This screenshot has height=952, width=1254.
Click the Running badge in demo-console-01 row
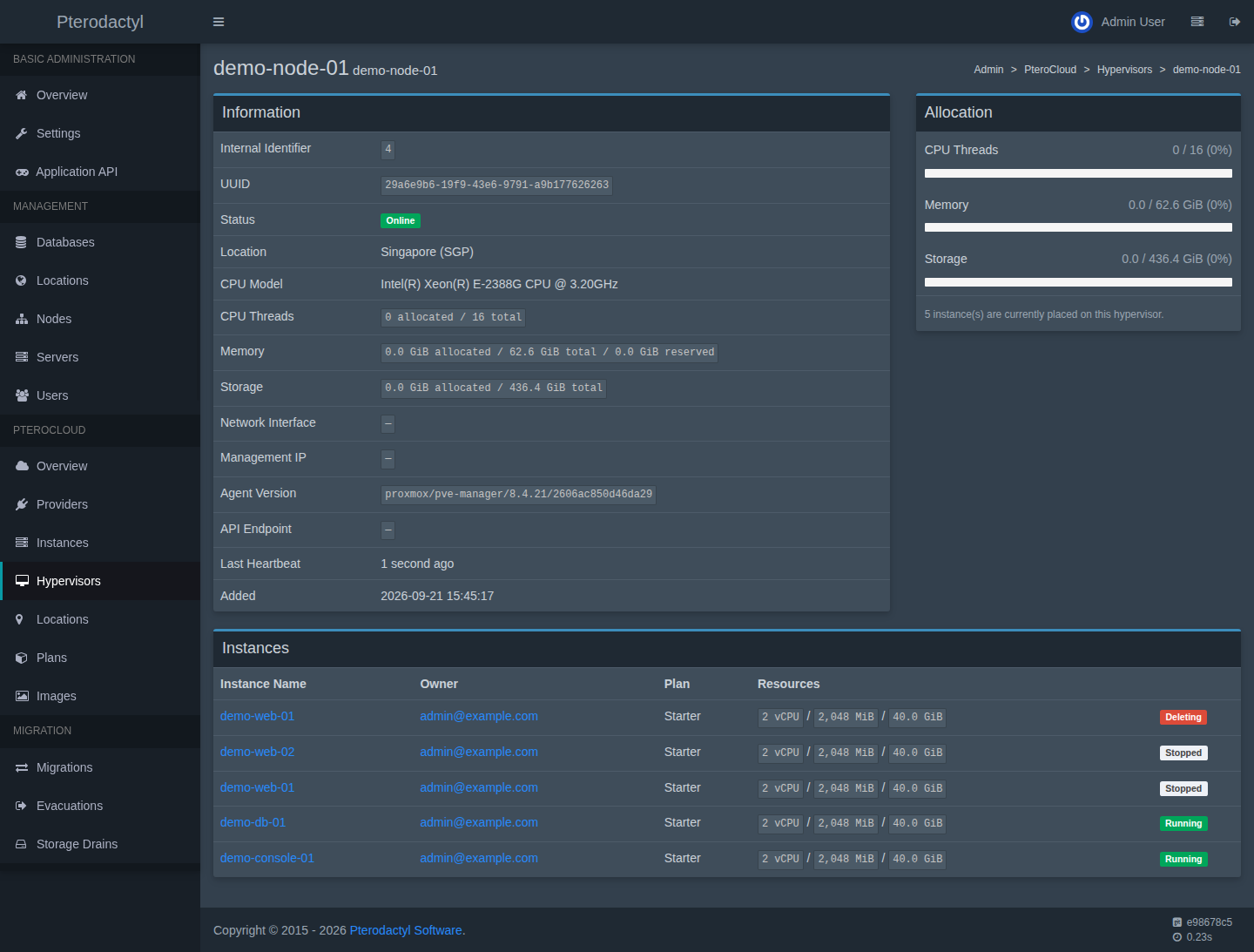1183,859
